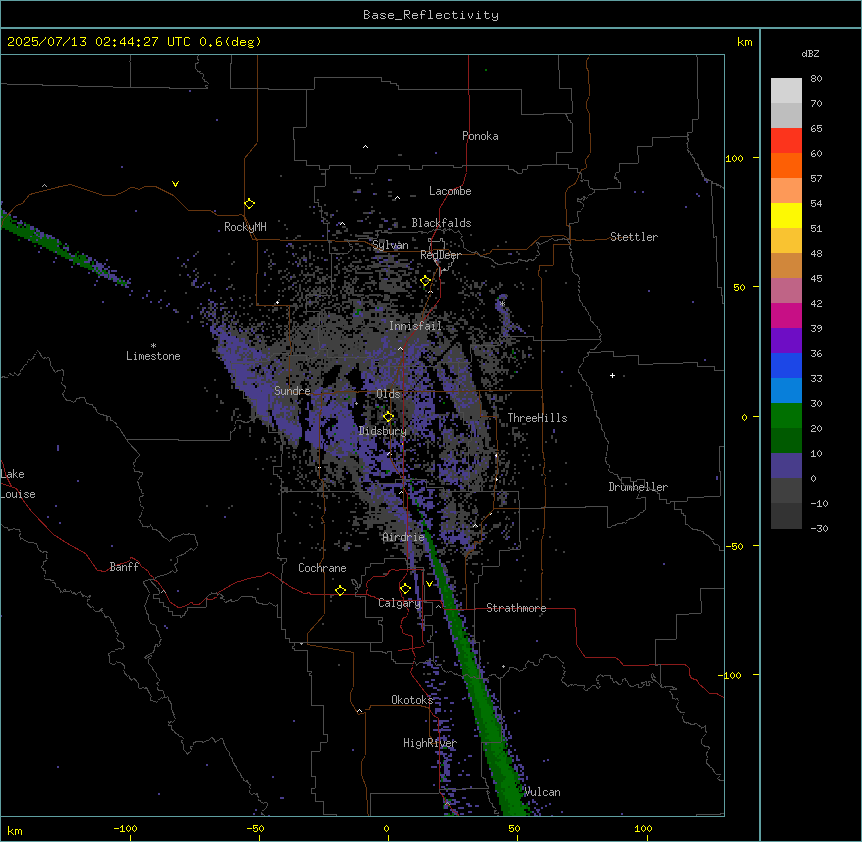Click the Lacombe city label
This screenshot has height=842, width=862.
450,191
